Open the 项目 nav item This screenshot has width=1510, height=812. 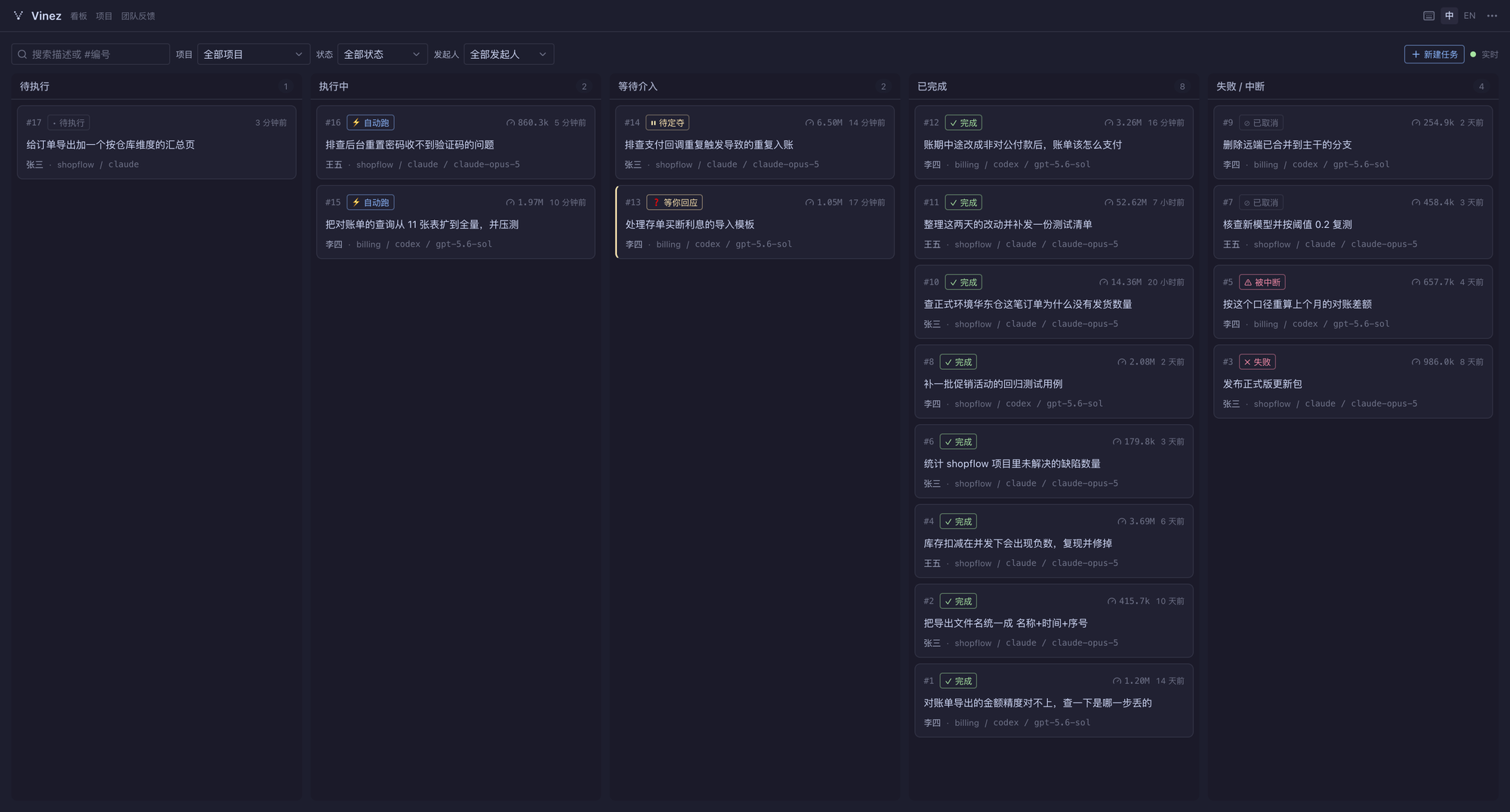pyautogui.click(x=104, y=16)
